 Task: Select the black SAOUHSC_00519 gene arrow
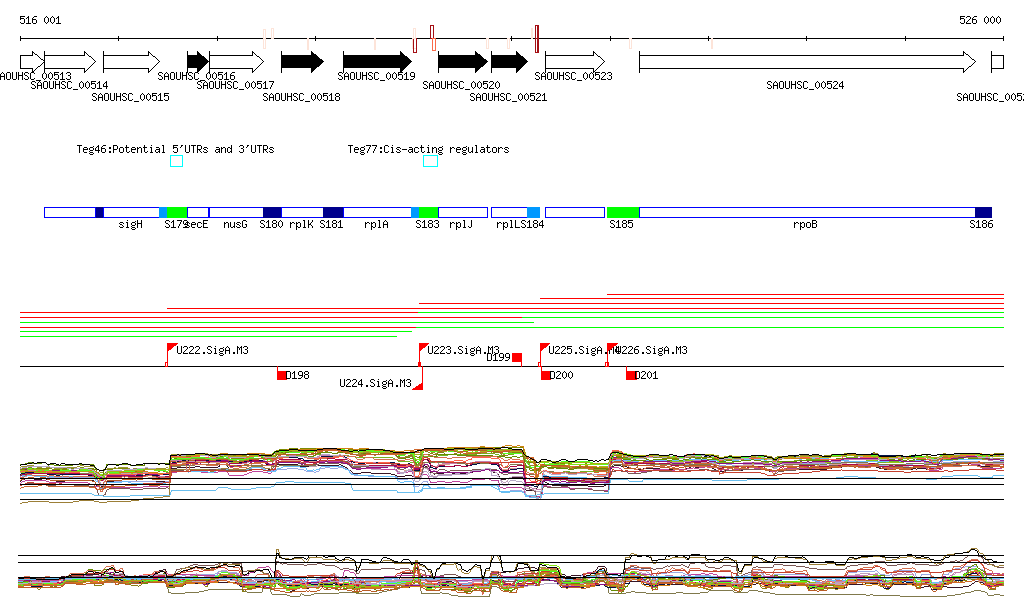coord(377,62)
